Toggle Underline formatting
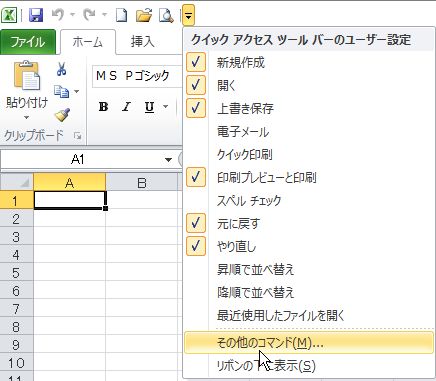436x381 pixels. point(149,107)
